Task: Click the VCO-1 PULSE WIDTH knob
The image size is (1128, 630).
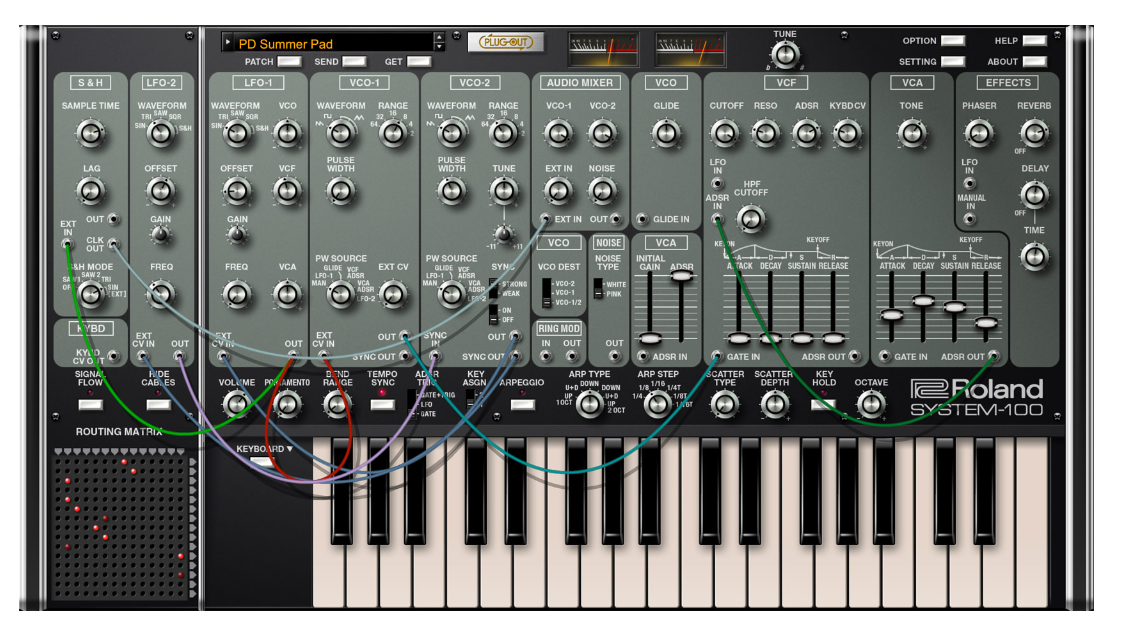Action: tap(340, 191)
